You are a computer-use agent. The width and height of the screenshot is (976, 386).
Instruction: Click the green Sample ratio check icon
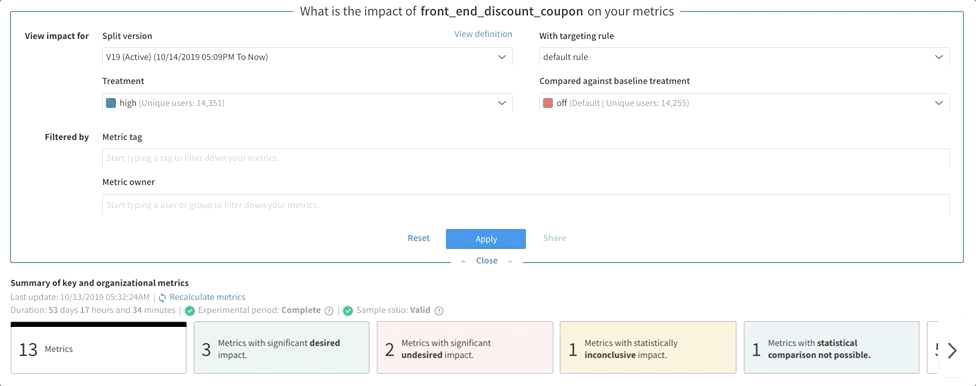tap(348, 311)
